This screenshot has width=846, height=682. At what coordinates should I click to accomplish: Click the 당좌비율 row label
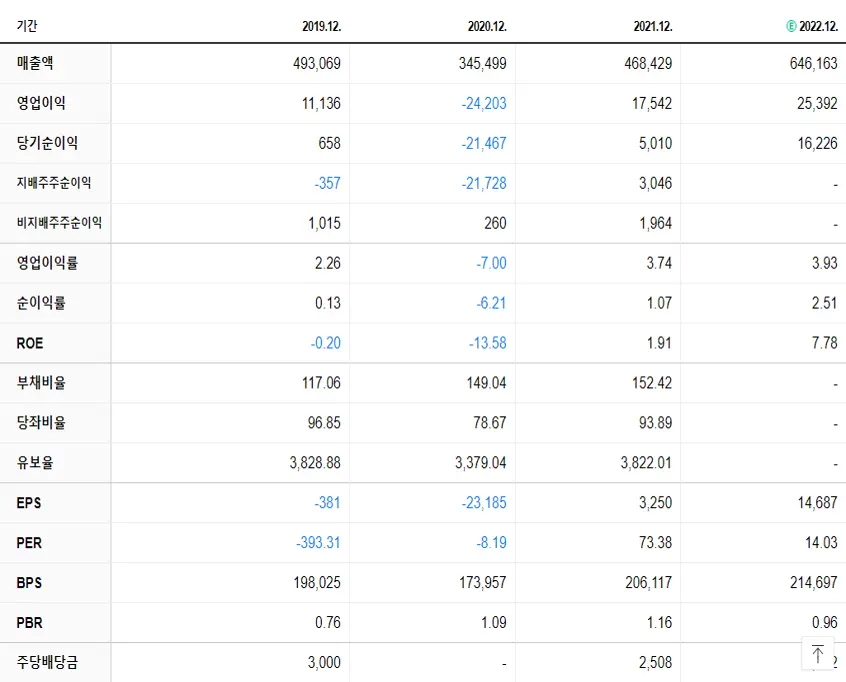41,422
